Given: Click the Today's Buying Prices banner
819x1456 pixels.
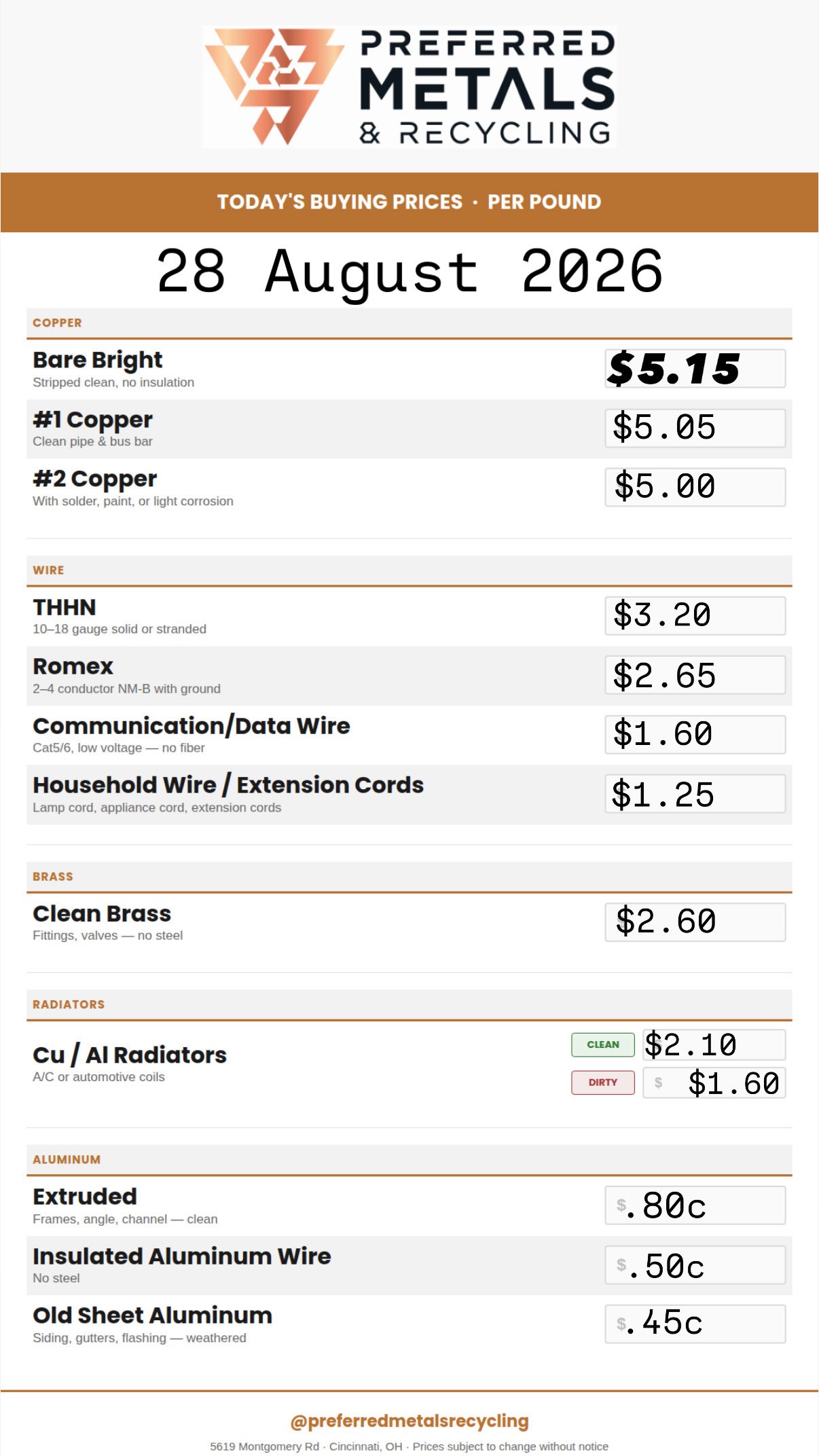Looking at the screenshot, I should point(409,202).
